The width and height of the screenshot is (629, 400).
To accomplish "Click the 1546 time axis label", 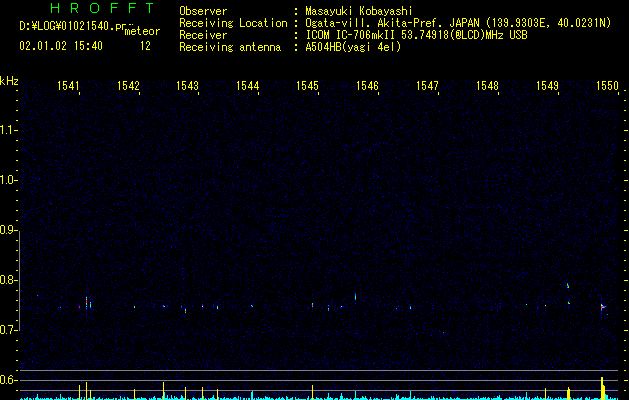I will pyautogui.click(x=367, y=86).
